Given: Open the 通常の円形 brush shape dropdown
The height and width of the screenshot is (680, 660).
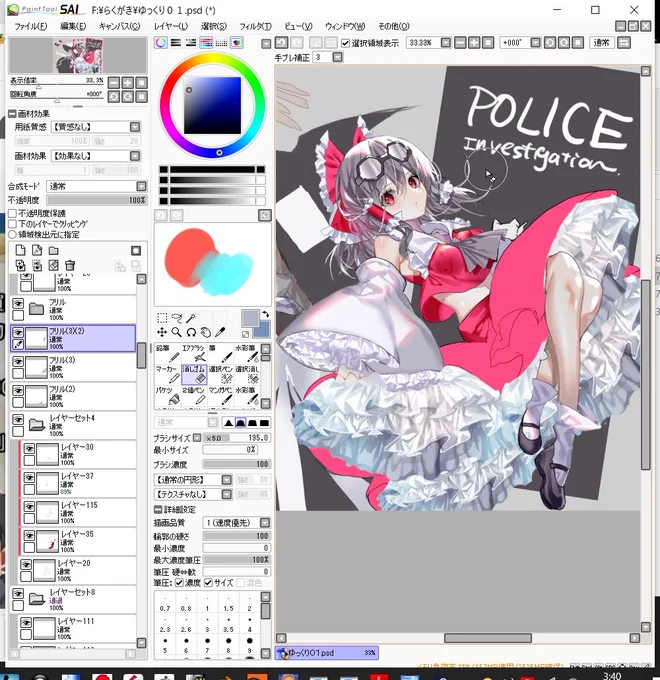Looking at the screenshot, I should point(193,480).
